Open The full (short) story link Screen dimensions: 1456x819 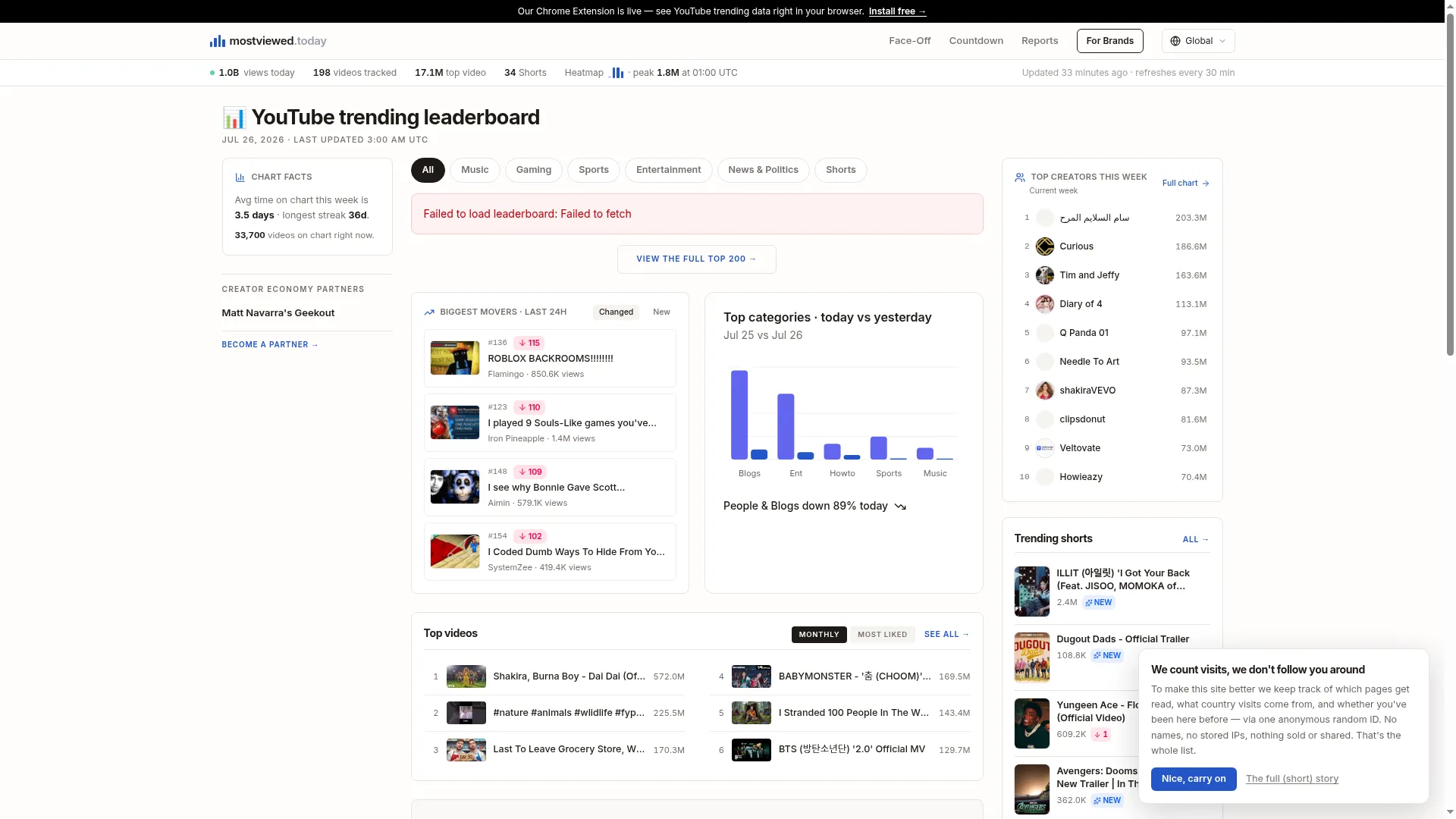[x=1292, y=779]
